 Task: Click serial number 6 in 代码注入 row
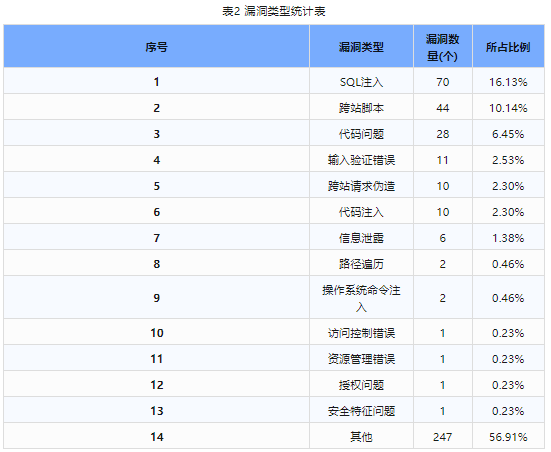(x=156, y=212)
